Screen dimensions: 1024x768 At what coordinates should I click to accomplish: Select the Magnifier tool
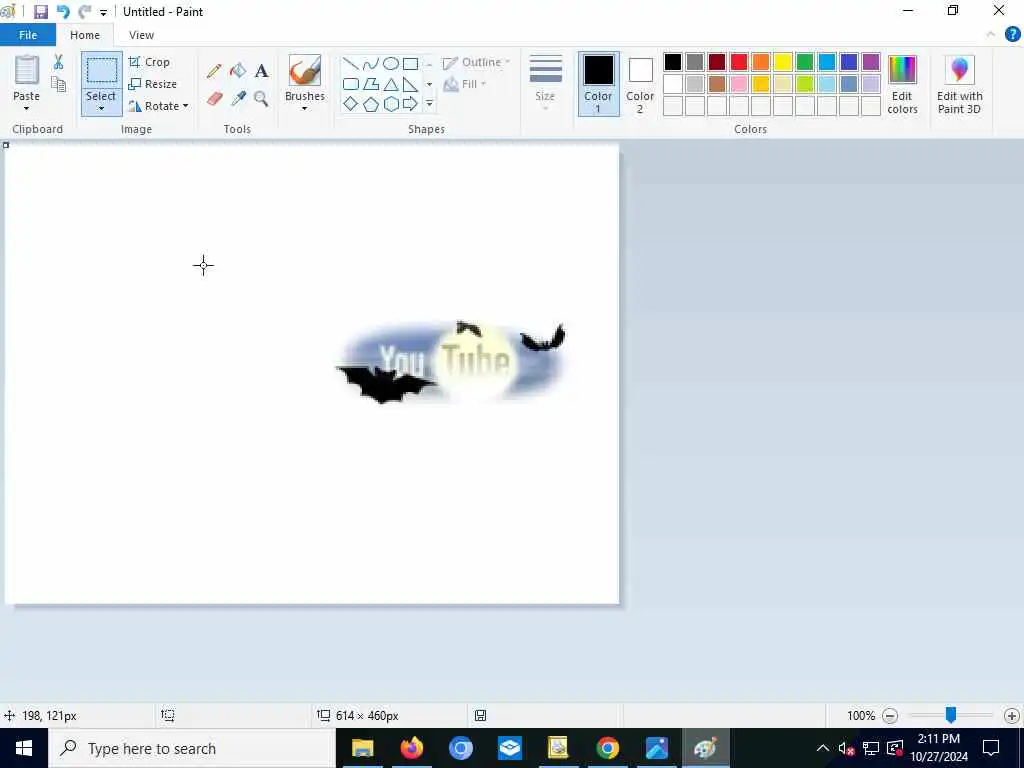click(261, 99)
